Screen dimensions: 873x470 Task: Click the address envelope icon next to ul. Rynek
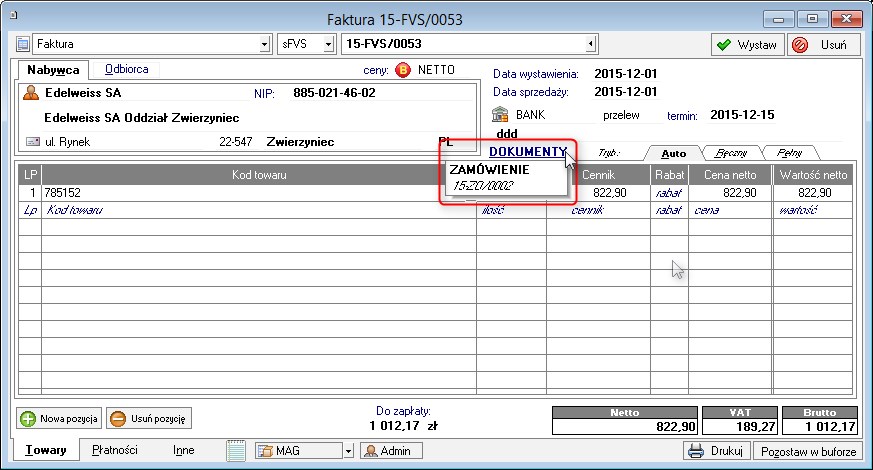pyautogui.click(x=31, y=142)
